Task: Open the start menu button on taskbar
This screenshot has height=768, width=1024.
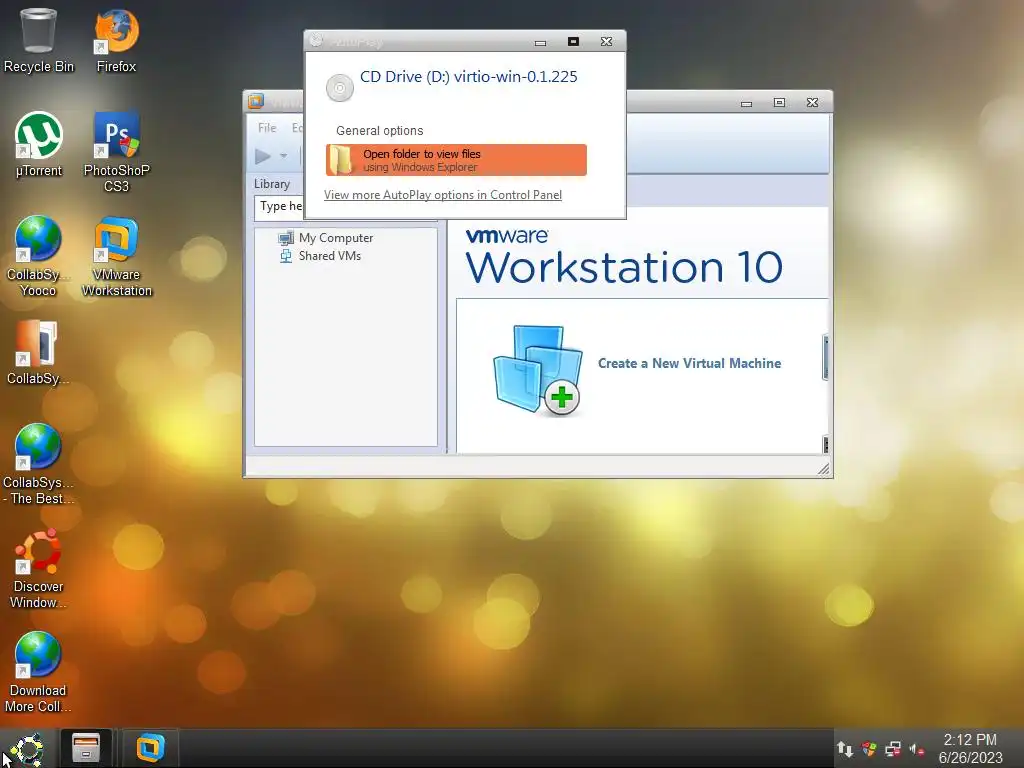Action: tap(25, 749)
